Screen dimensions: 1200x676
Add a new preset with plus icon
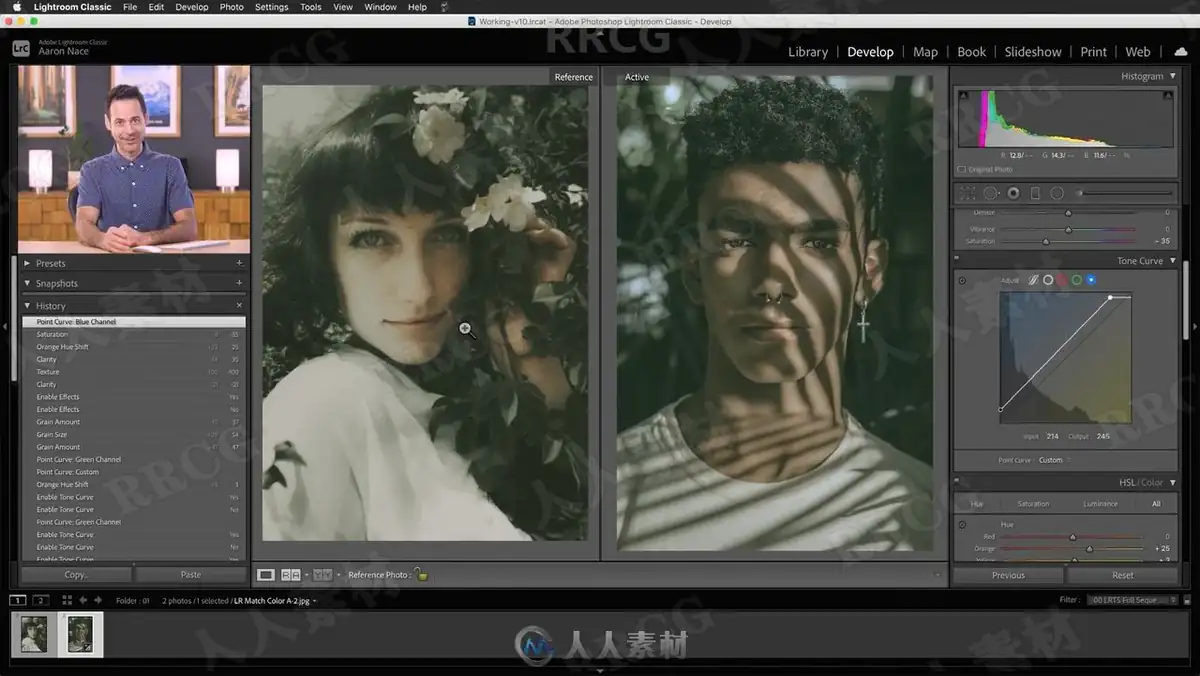point(239,263)
